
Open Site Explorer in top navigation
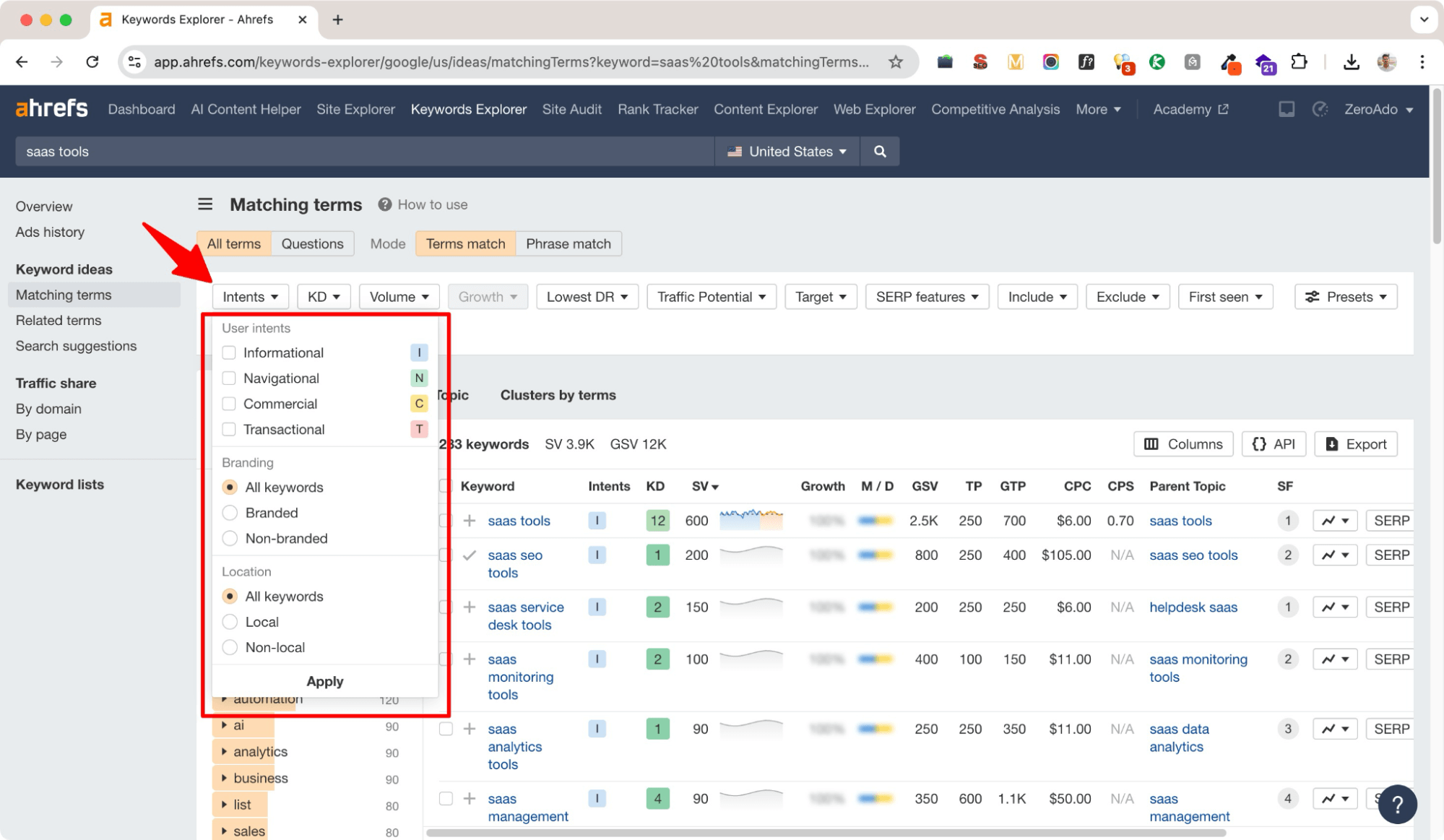(355, 109)
